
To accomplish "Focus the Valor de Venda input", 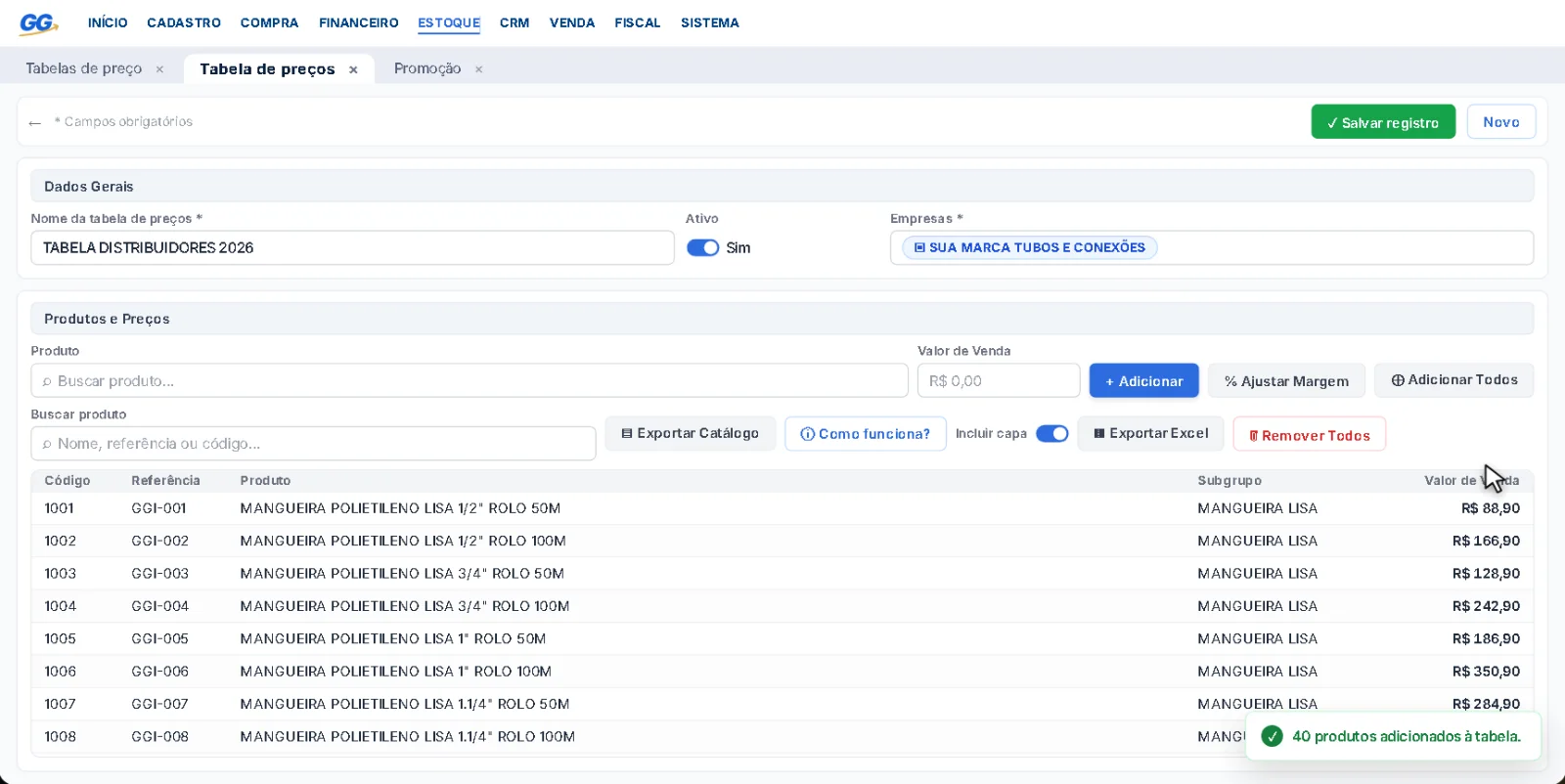I will (999, 381).
